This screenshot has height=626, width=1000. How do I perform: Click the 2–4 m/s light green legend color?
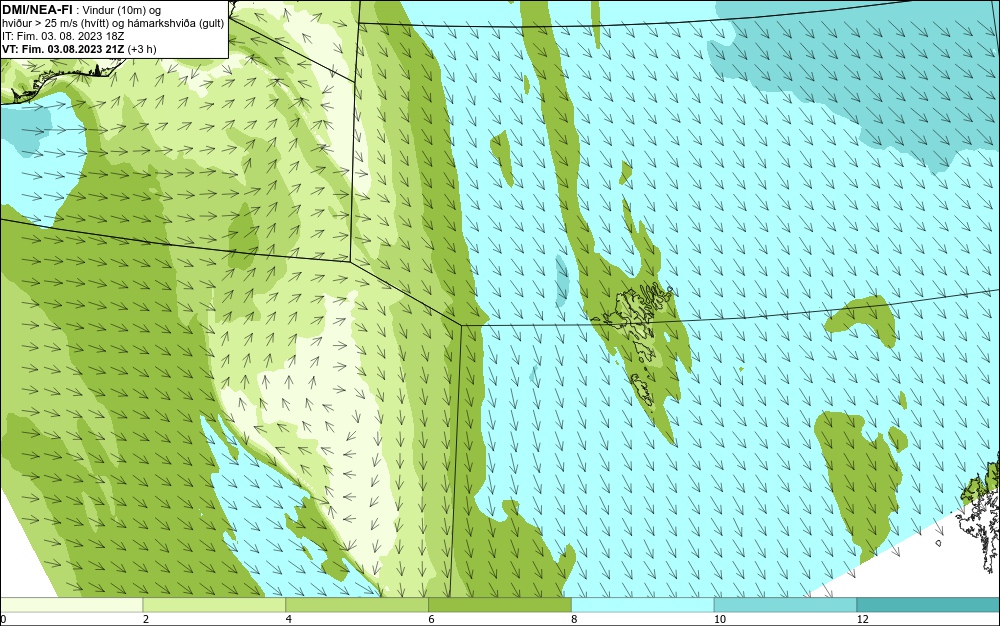tap(214, 604)
